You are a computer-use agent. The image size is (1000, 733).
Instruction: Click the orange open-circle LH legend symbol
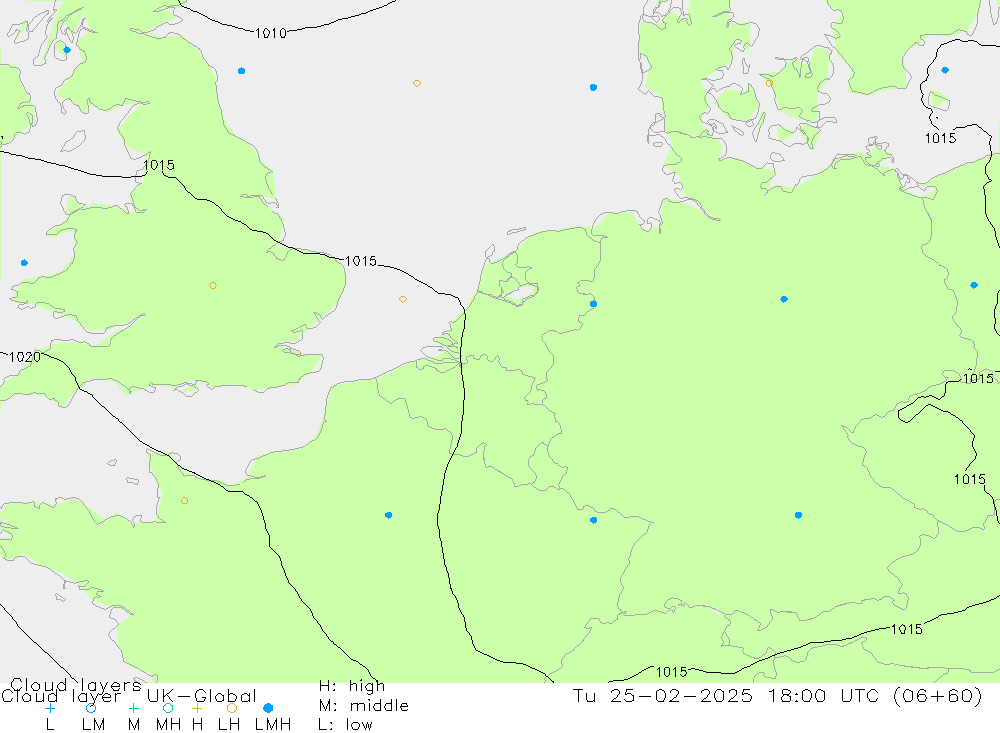[x=232, y=708]
